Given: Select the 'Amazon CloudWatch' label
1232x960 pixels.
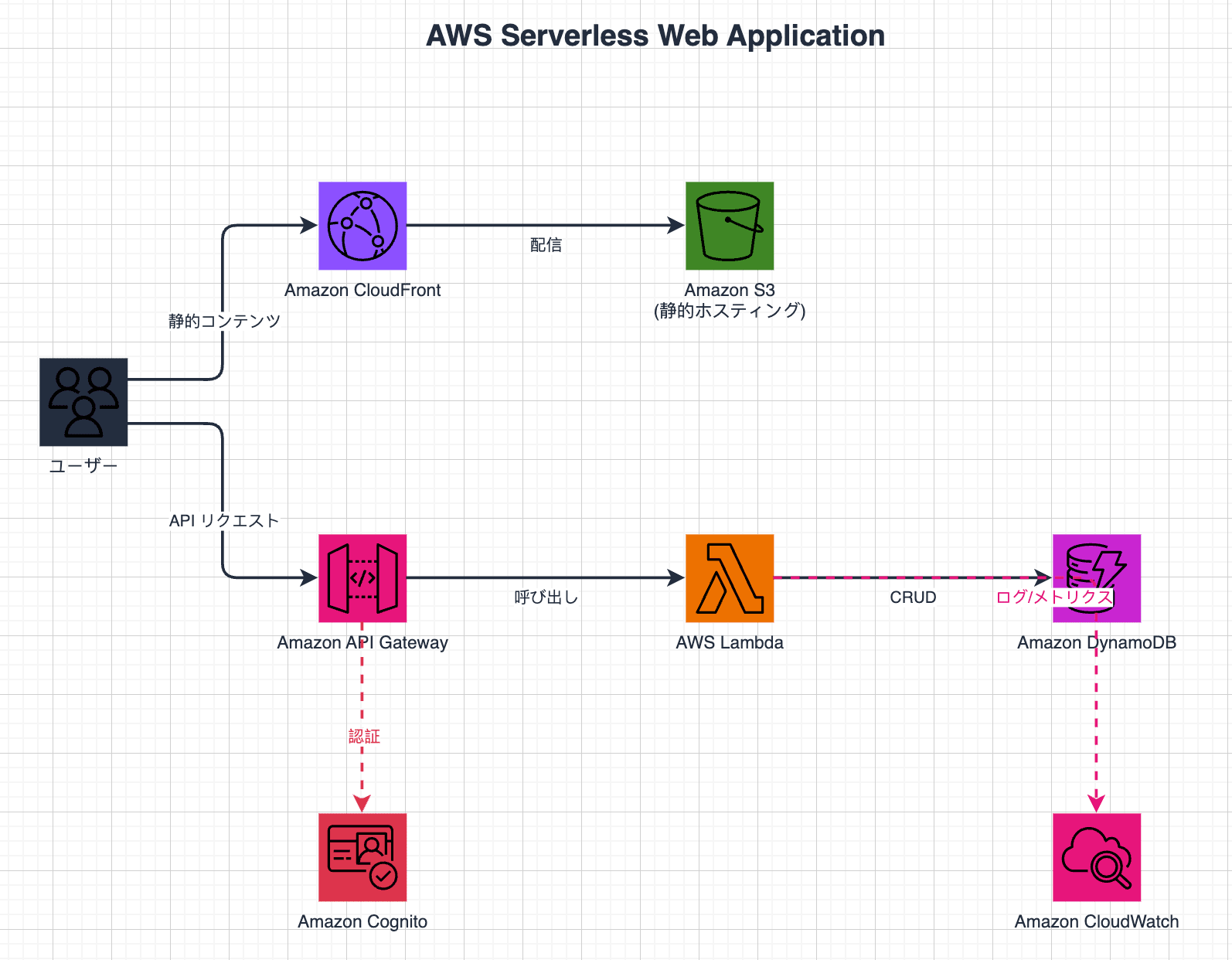Looking at the screenshot, I should (x=1097, y=921).
